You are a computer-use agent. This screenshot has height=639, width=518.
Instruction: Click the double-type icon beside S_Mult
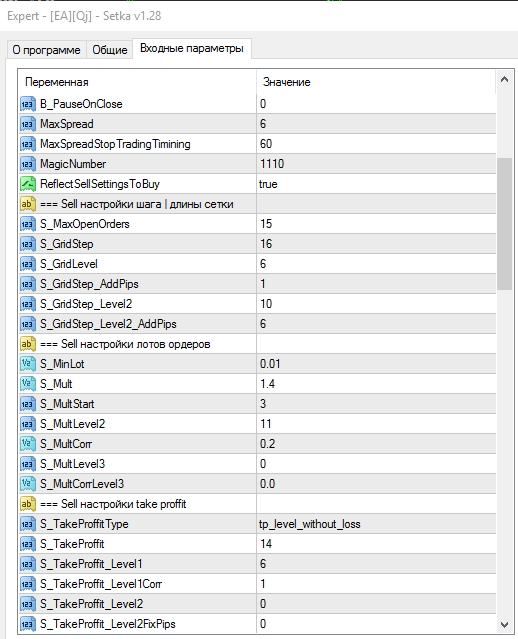pos(28,384)
